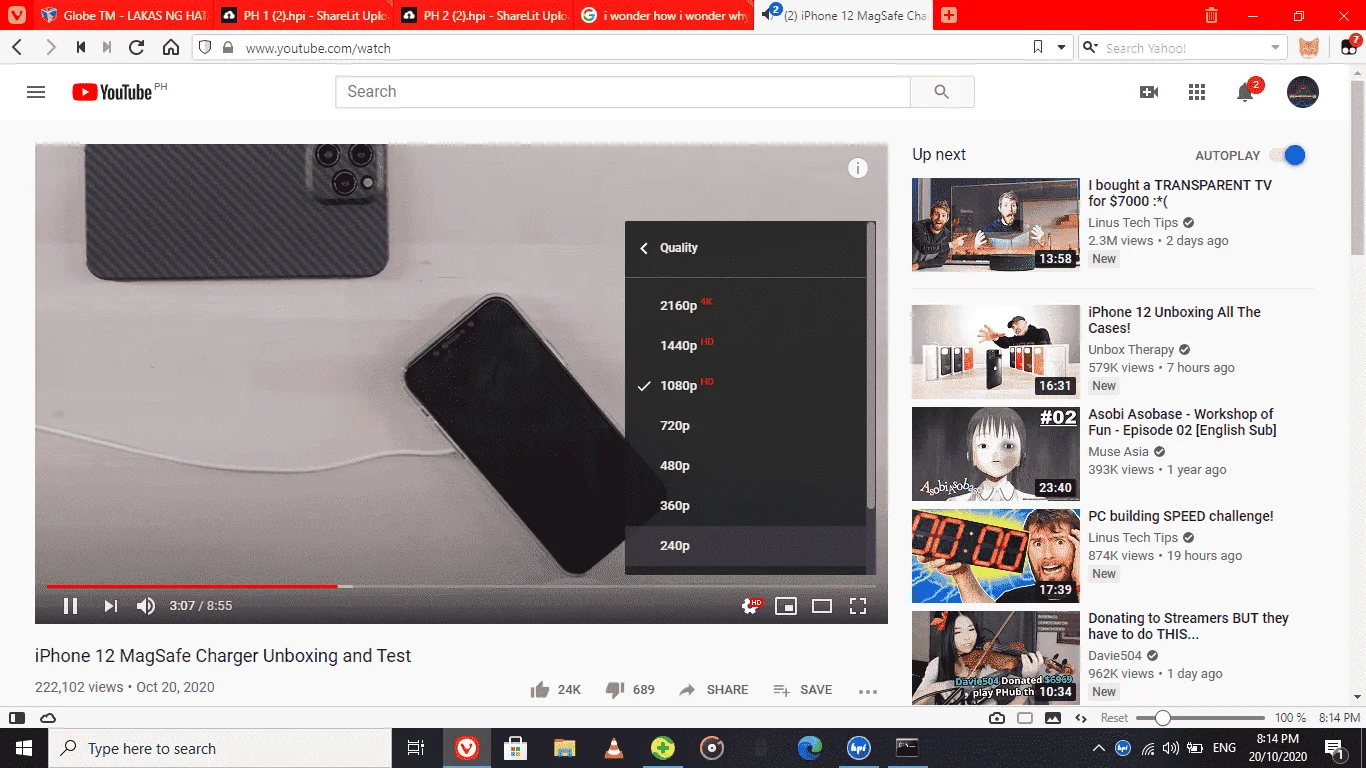Click the SAVE button

[x=802, y=690]
